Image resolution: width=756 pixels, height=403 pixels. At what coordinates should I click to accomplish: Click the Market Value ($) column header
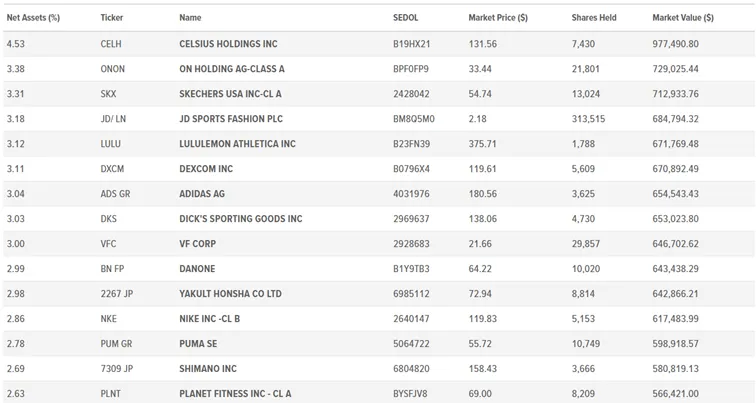click(x=683, y=18)
